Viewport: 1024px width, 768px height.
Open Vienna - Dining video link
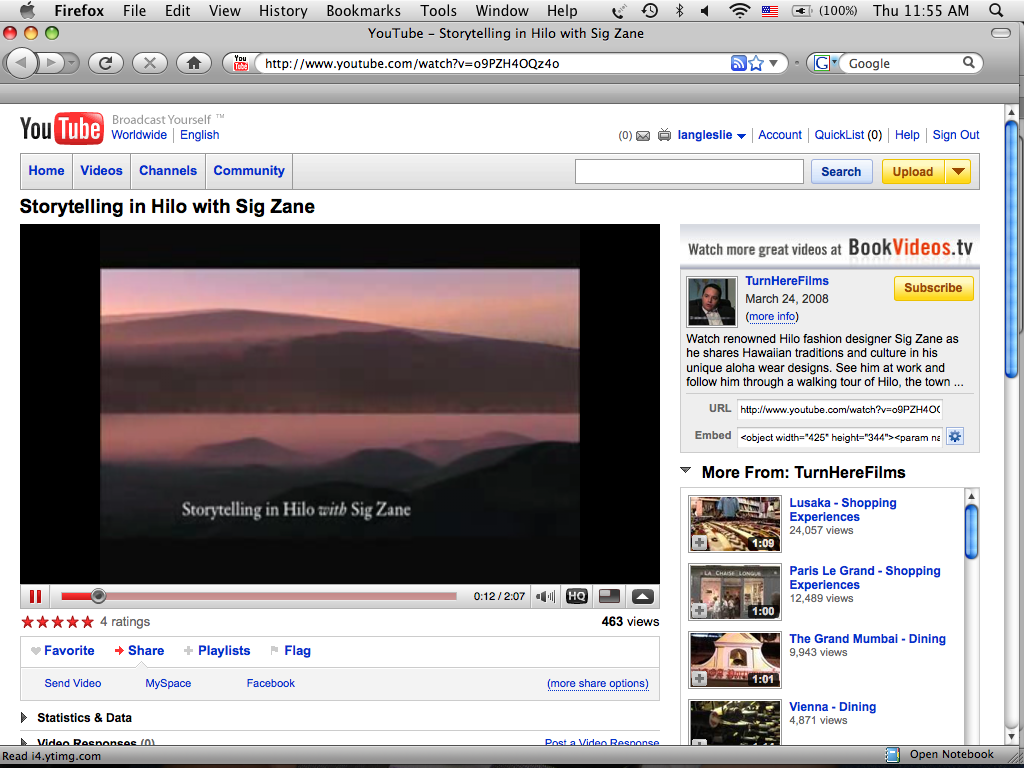(x=832, y=707)
